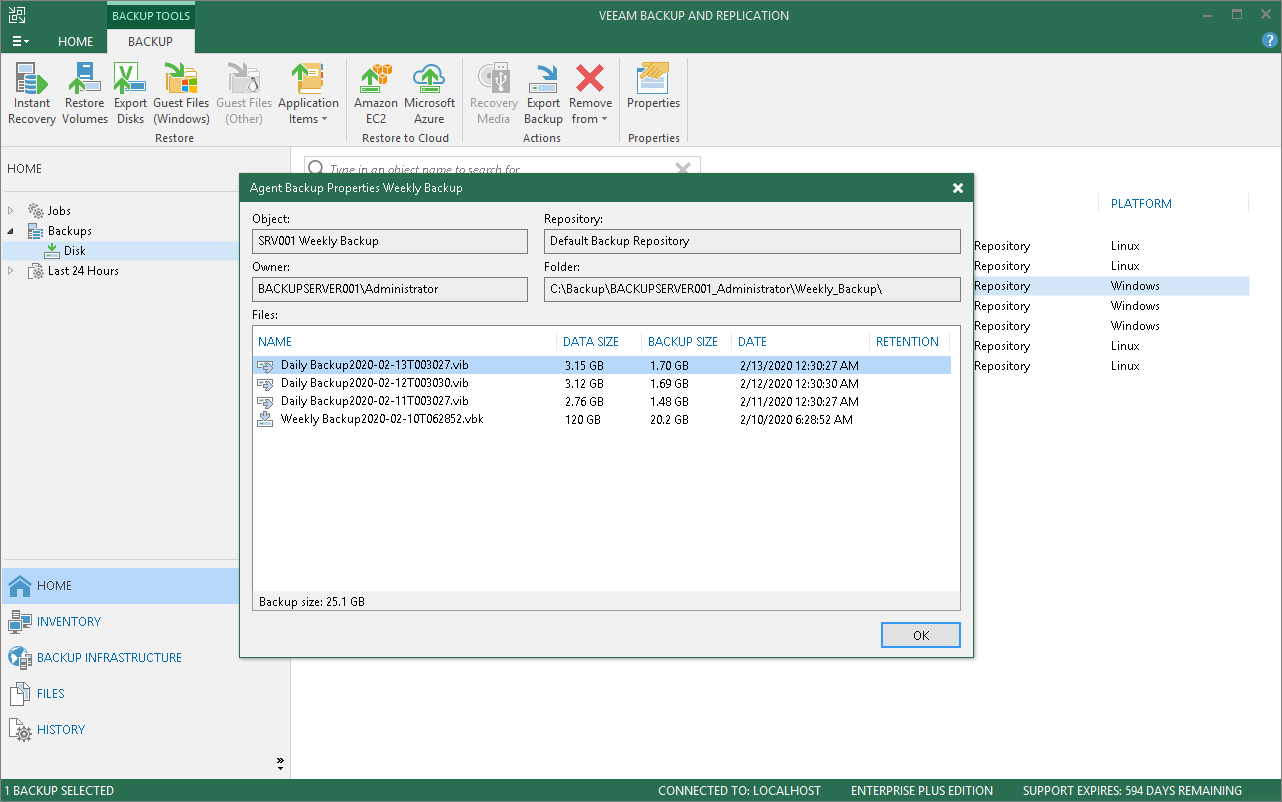This screenshot has width=1282, height=802.
Task: Open the Home view in sidebar
Action: pyautogui.click(x=120, y=586)
